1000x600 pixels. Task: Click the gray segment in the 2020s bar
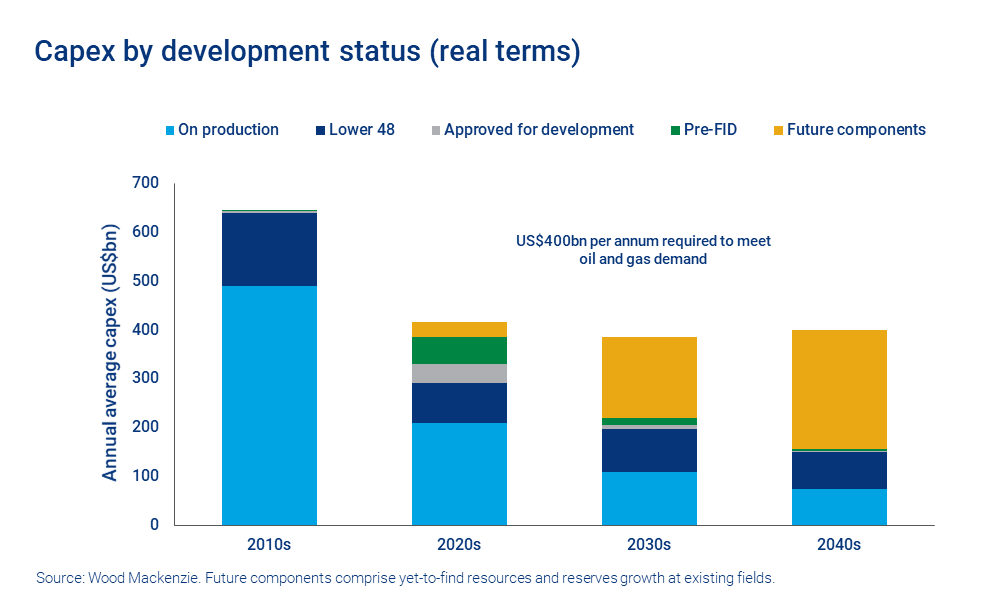pyautogui.click(x=459, y=372)
